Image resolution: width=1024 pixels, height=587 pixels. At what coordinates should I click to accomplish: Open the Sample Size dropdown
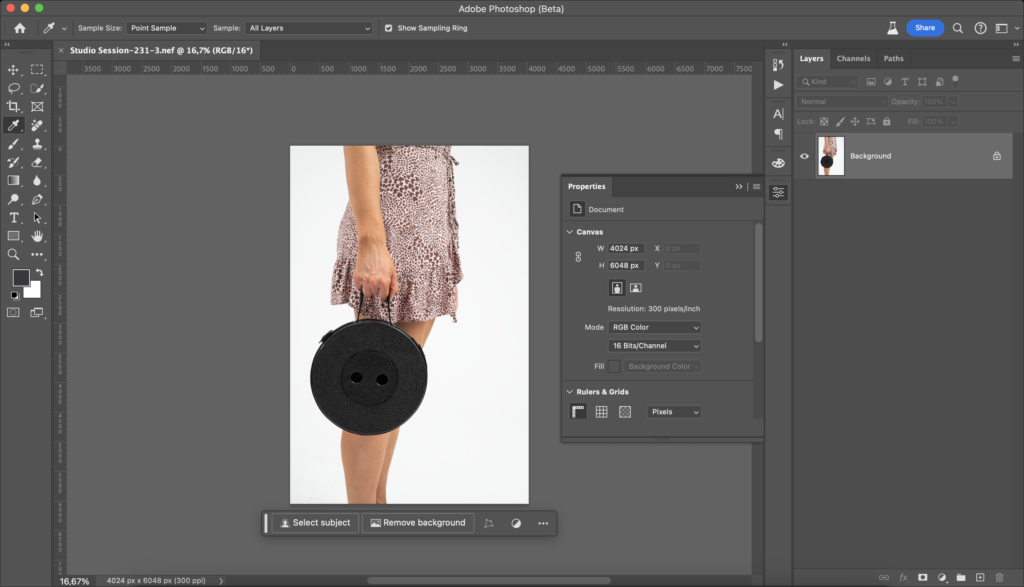pyautogui.click(x=167, y=28)
